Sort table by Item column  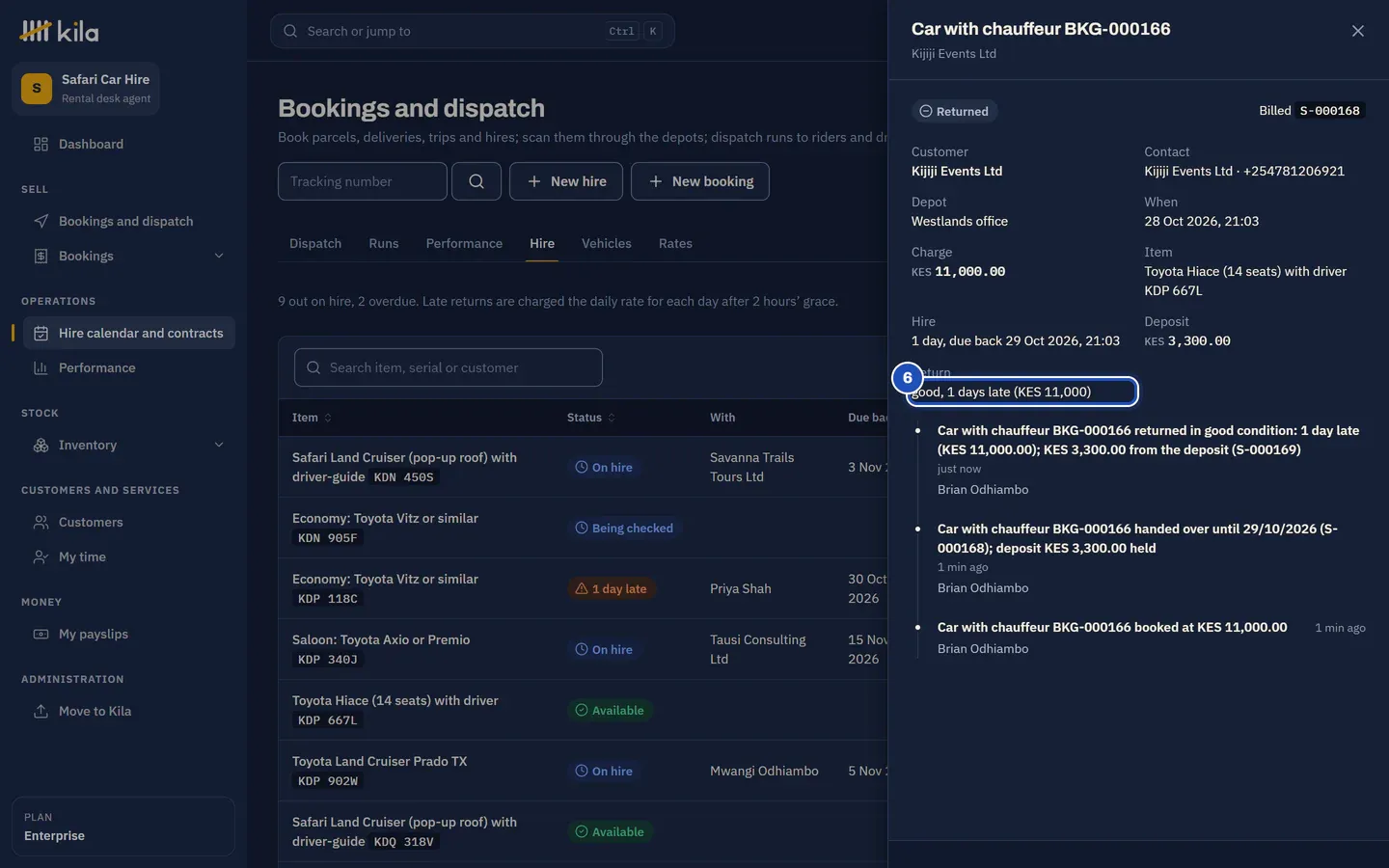click(x=312, y=418)
